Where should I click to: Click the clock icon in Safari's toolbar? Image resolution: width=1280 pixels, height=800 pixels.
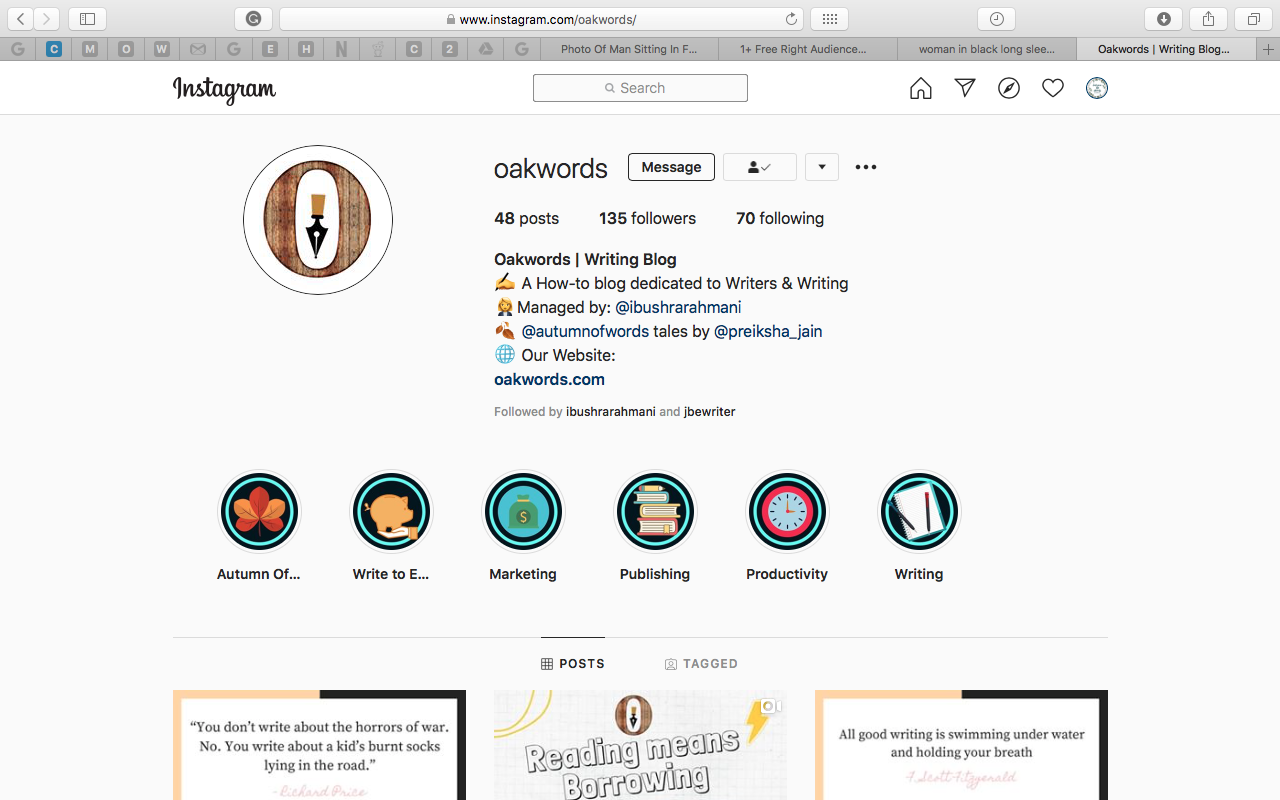pos(996,19)
